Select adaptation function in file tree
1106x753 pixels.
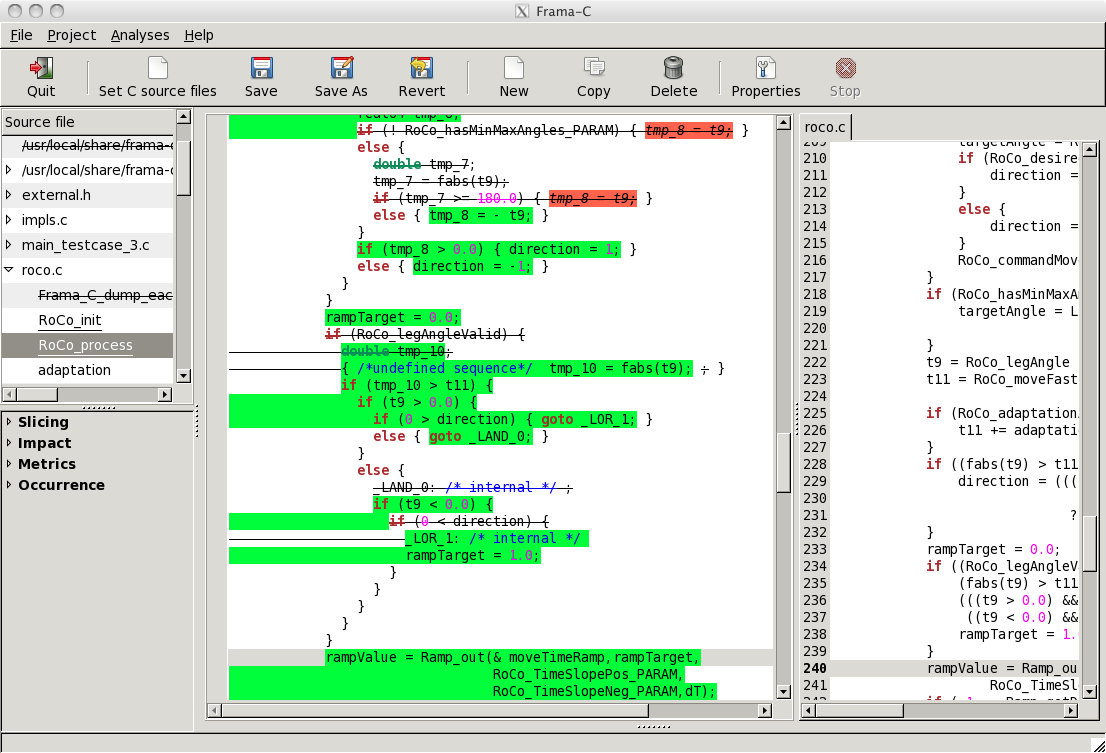[x=74, y=370]
